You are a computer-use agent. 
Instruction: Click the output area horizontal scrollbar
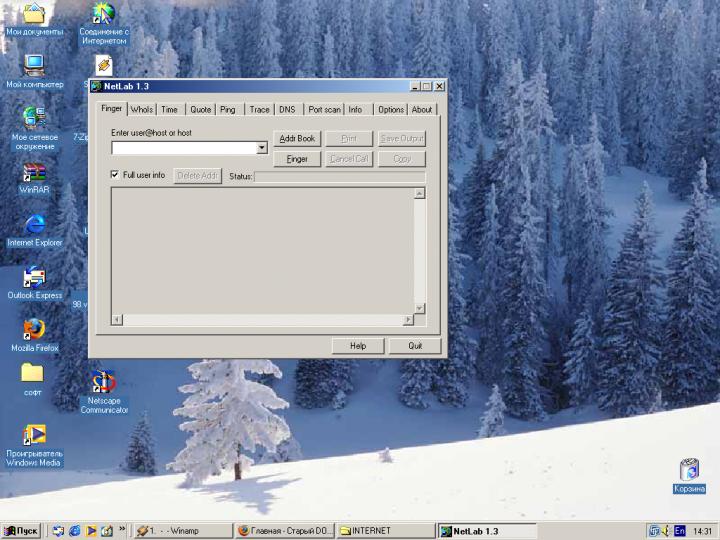pos(261,319)
